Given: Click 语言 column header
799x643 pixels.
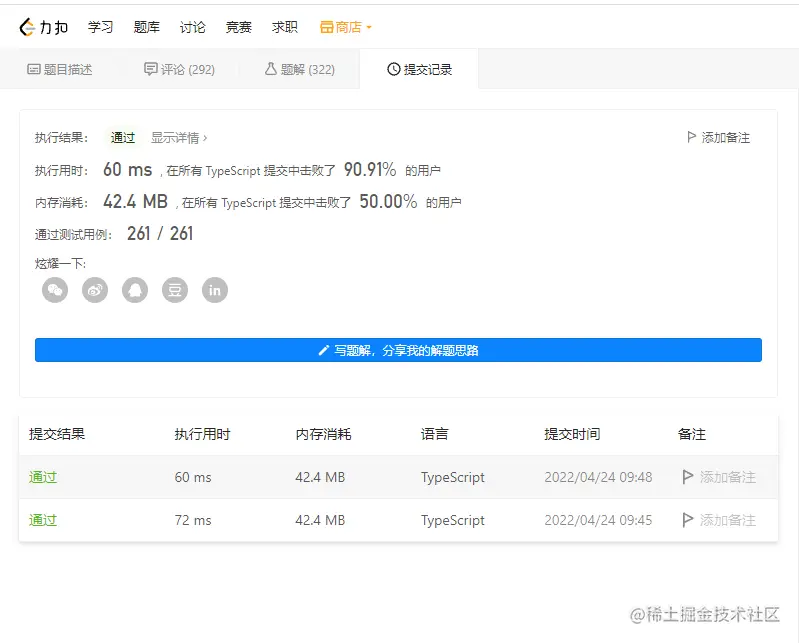Looking at the screenshot, I should (435, 434).
